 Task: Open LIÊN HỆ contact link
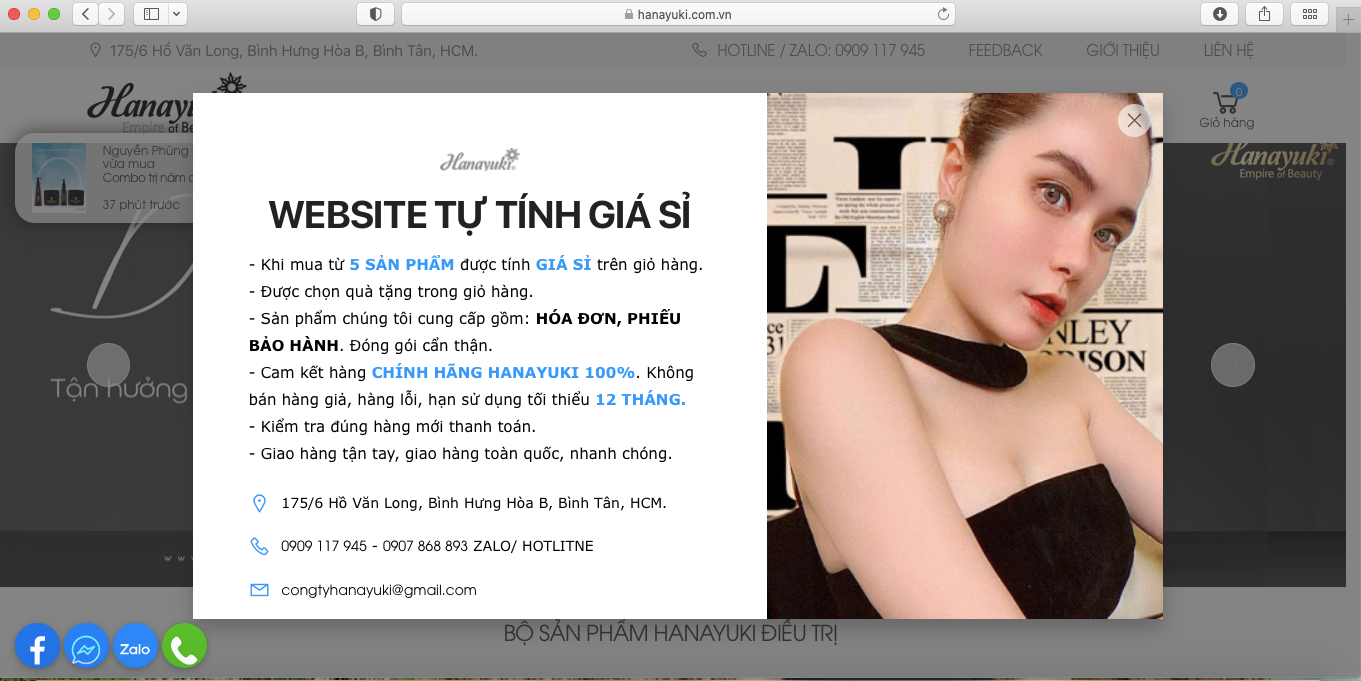1229,50
